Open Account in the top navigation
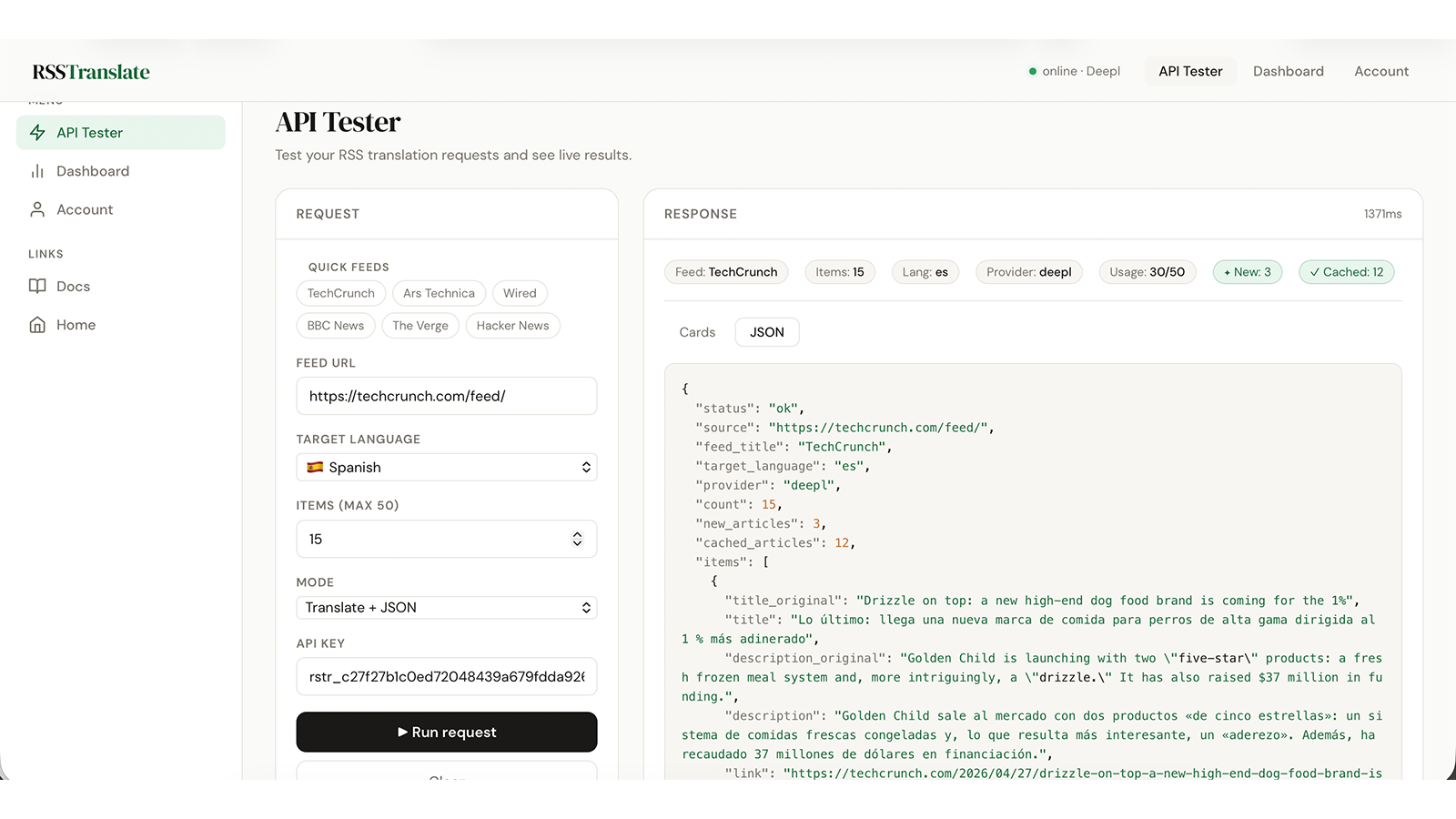 coord(1381,71)
